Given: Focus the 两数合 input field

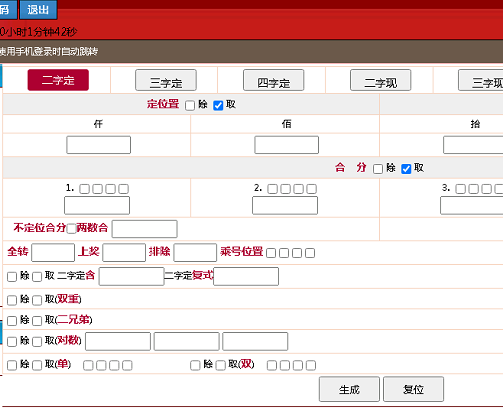Looking at the screenshot, I should (144, 229).
